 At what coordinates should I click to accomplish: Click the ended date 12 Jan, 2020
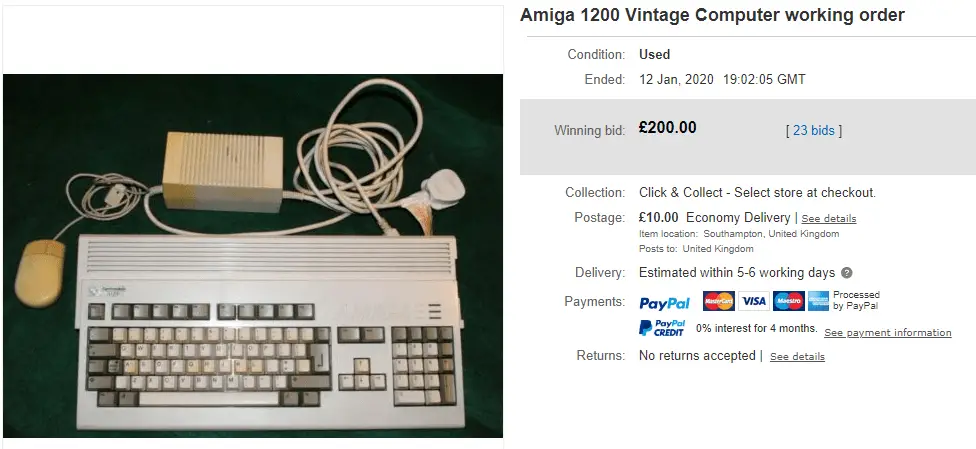677,80
